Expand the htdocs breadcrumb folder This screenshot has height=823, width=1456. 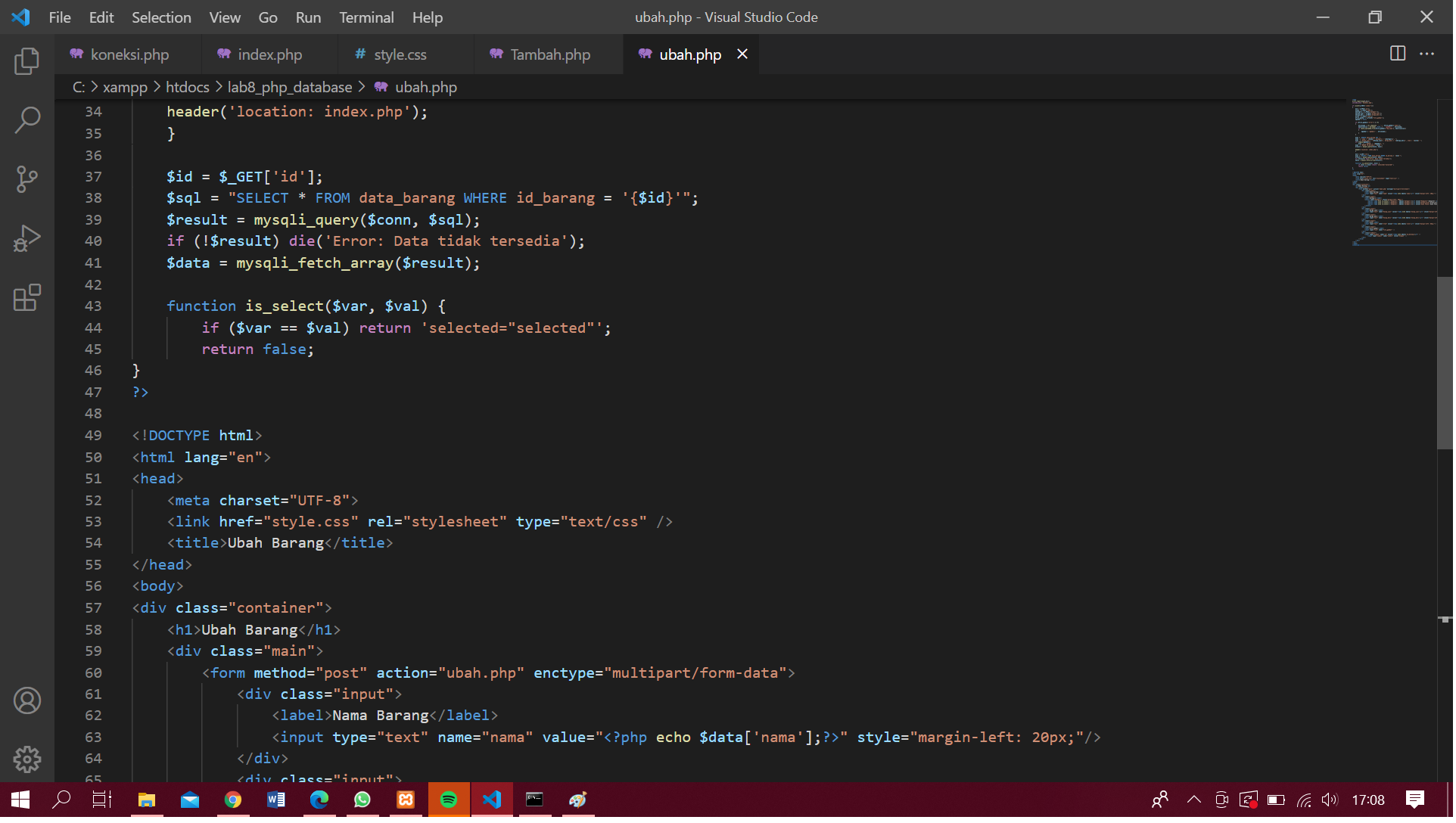tap(188, 87)
